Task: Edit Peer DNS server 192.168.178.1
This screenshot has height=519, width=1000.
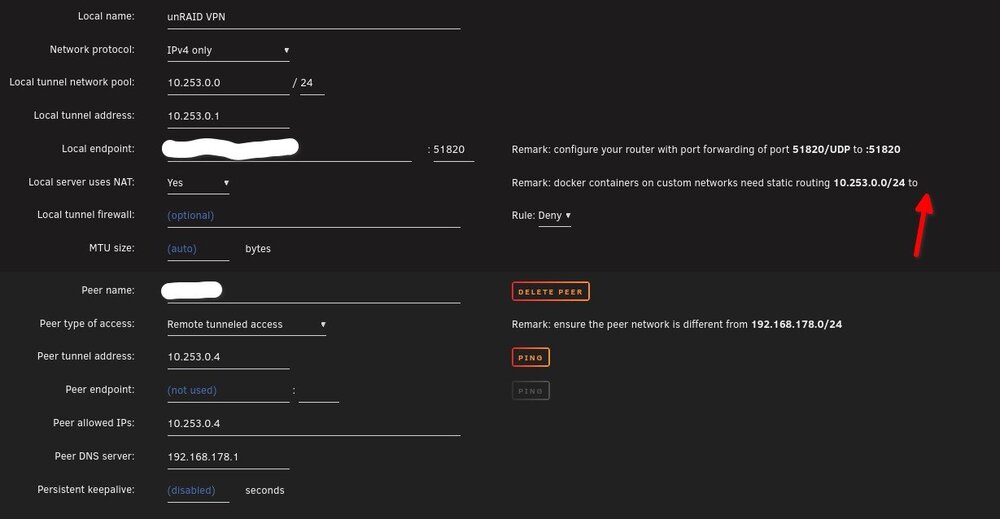Action: (x=228, y=457)
